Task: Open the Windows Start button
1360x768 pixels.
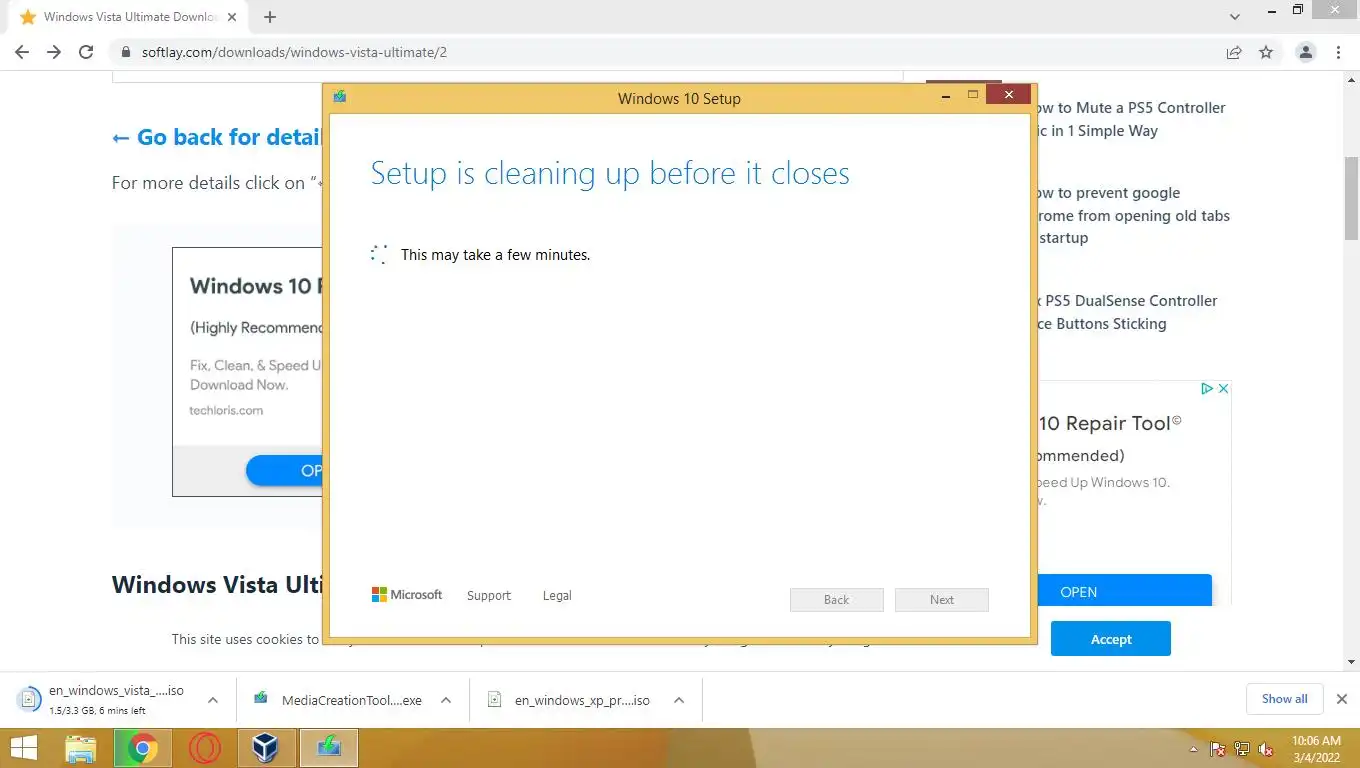Action: pos(24,748)
